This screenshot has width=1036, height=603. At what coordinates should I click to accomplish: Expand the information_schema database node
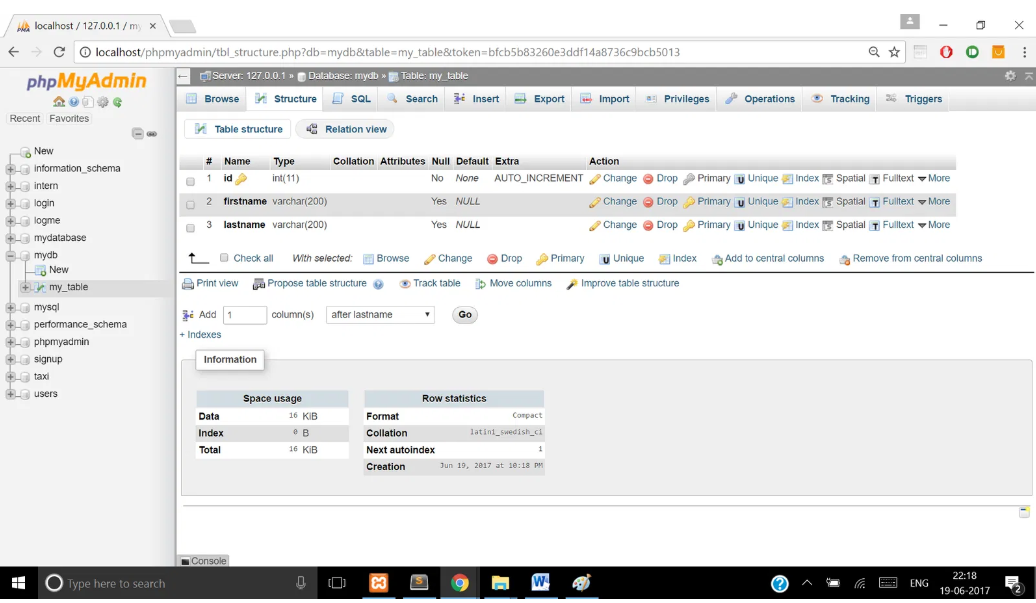tap(11, 169)
